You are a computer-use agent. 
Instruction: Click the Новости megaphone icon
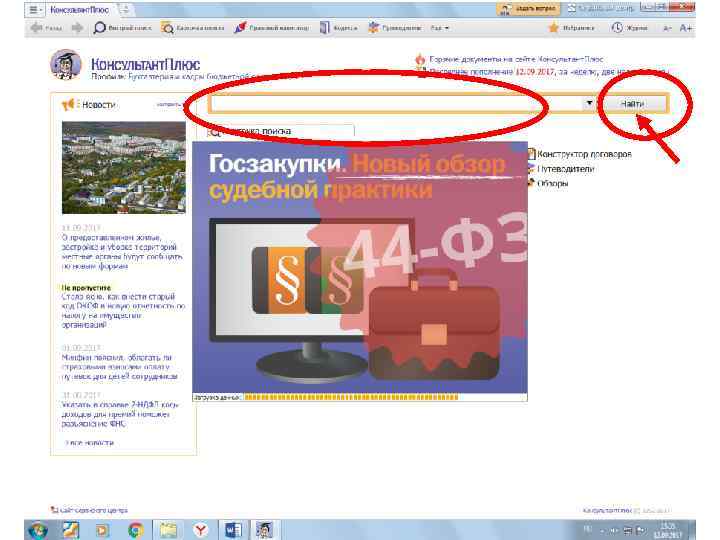[x=68, y=105]
